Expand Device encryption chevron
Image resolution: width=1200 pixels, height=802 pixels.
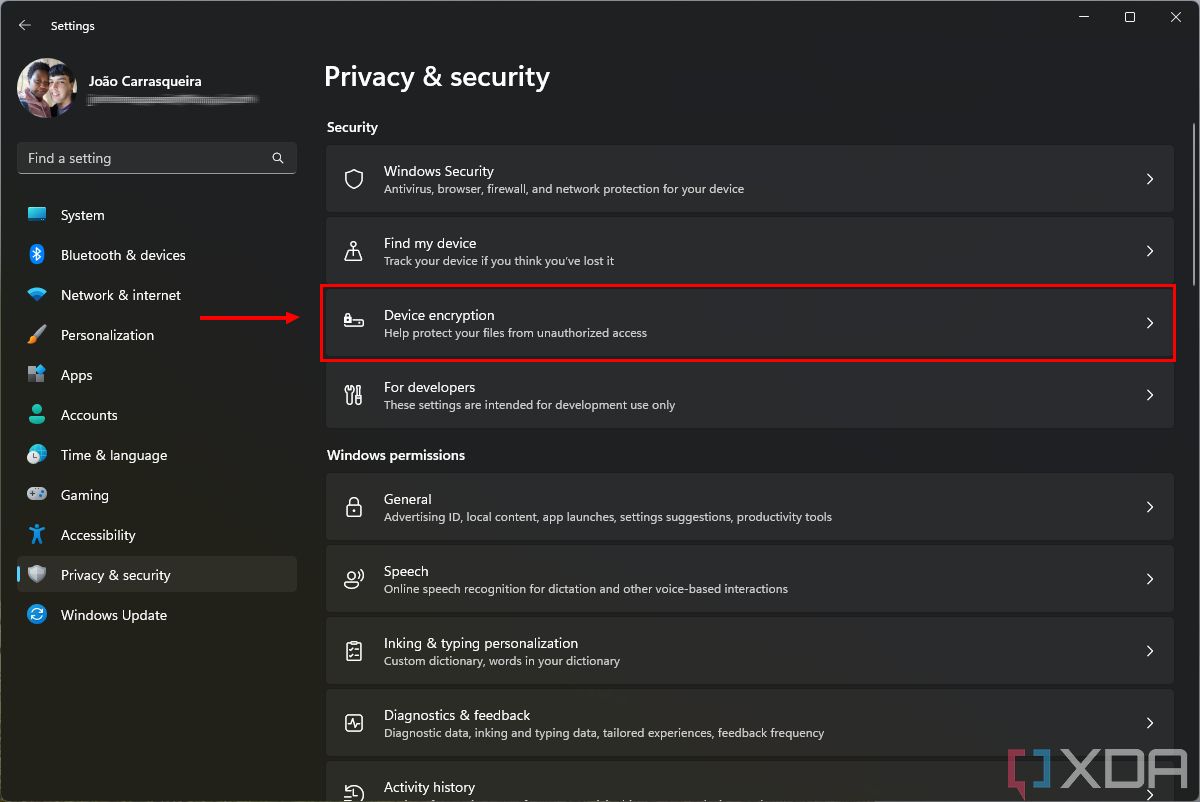pos(1150,323)
